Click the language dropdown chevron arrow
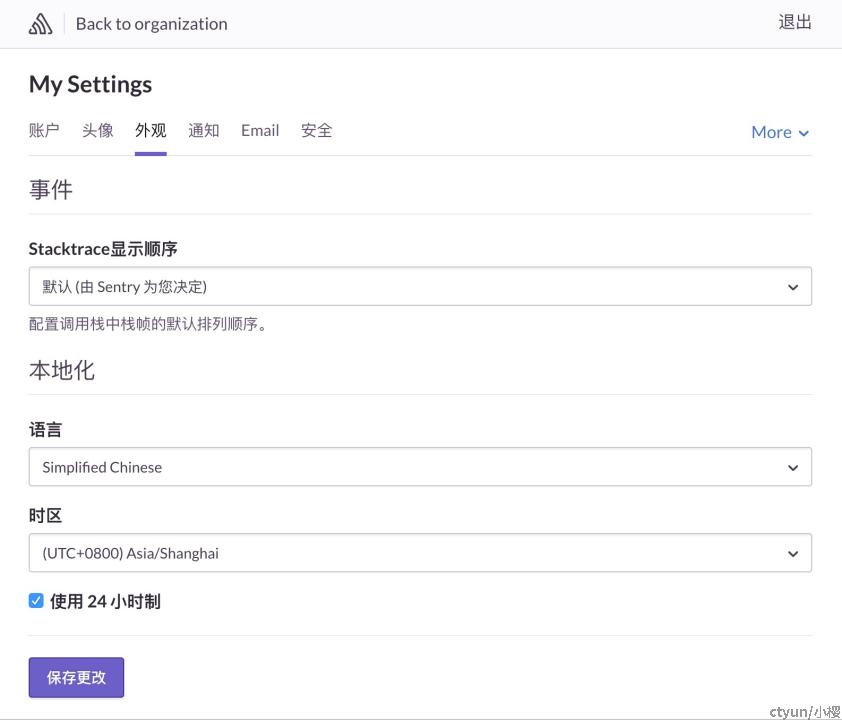Screen dimensions: 842x720 click(793, 468)
